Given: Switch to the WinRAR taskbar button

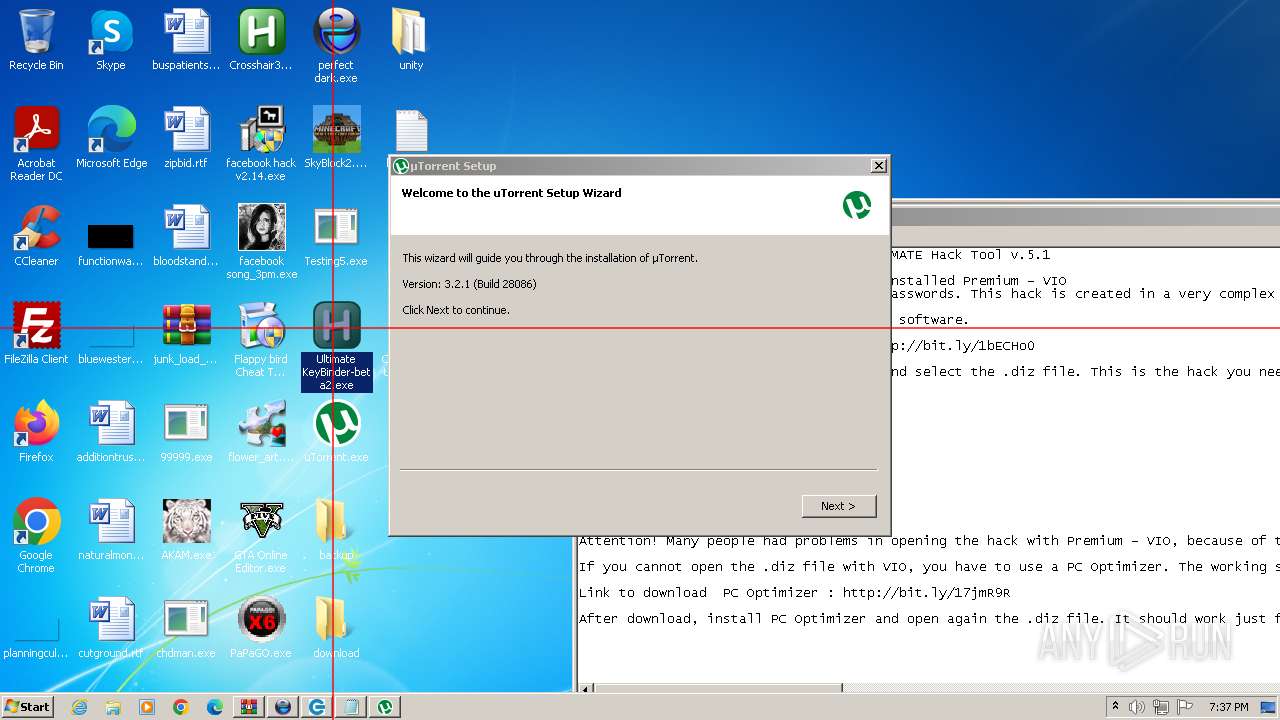Looking at the screenshot, I should click(x=249, y=707).
